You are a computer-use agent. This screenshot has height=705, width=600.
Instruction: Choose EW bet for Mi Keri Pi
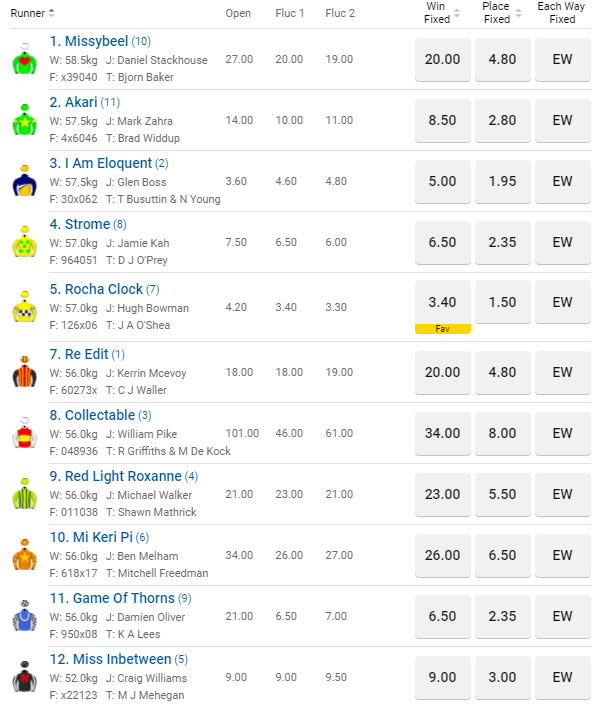562,555
